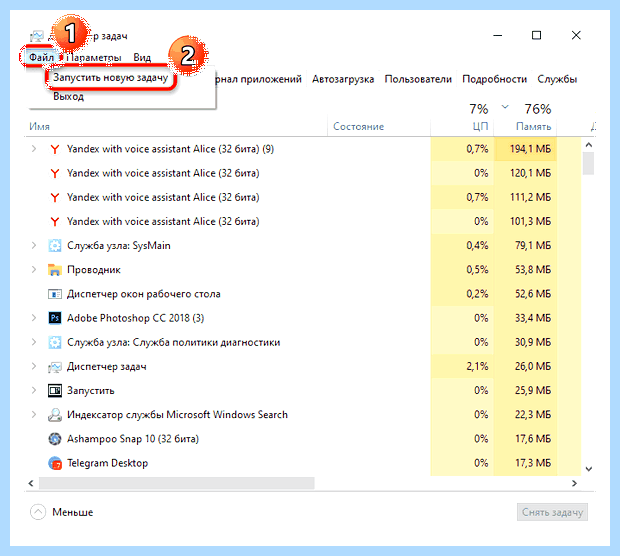620x556 pixels.
Task: Click the 111,2 МБ memory value
Action: point(530,197)
